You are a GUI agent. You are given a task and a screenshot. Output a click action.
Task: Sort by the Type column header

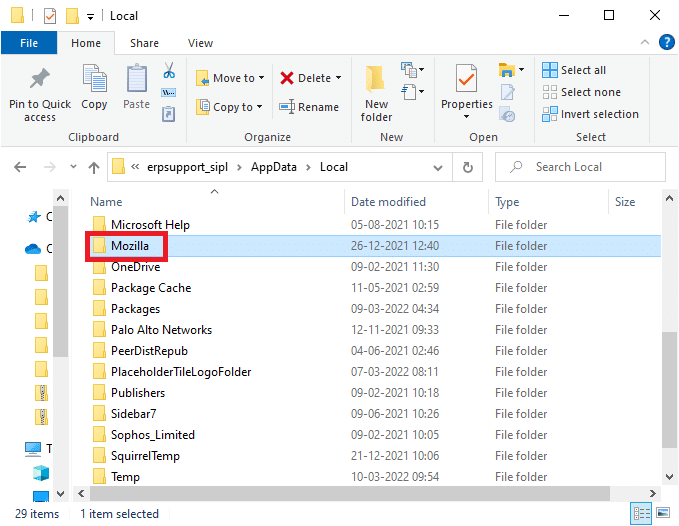pyautogui.click(x=507, y=202)
